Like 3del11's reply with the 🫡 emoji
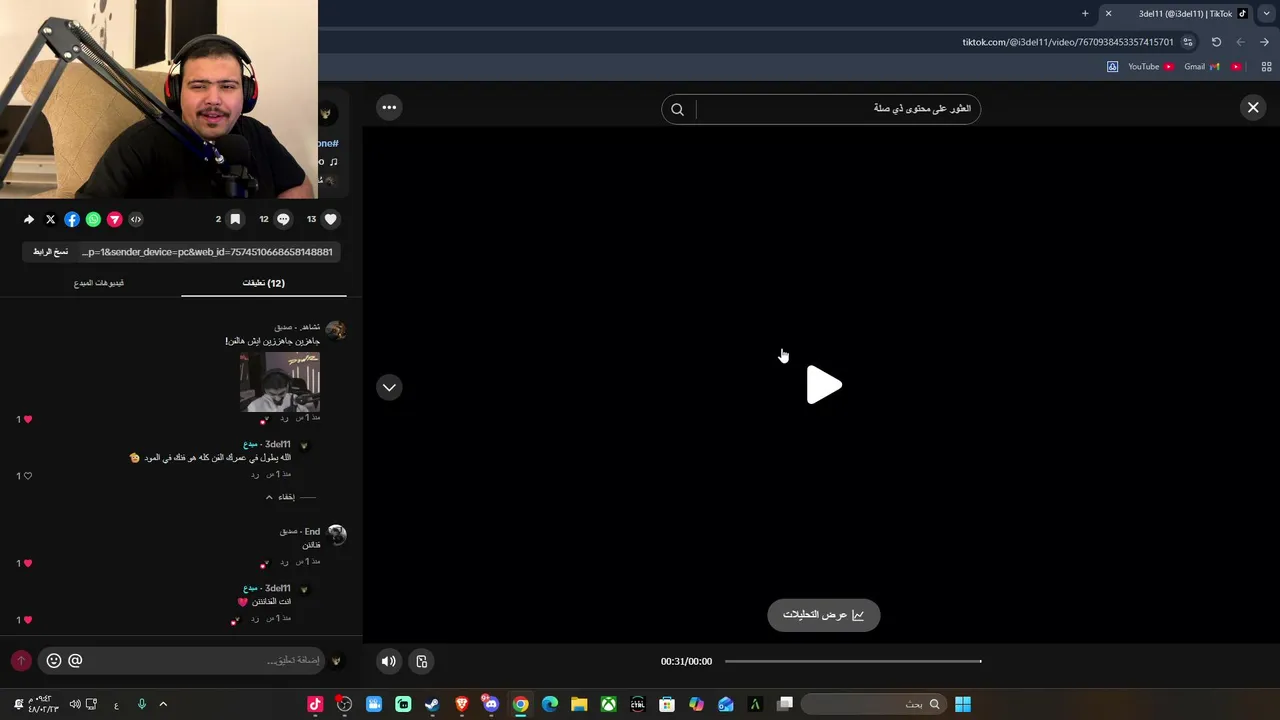1280x720 pixels. pos(27,476)
